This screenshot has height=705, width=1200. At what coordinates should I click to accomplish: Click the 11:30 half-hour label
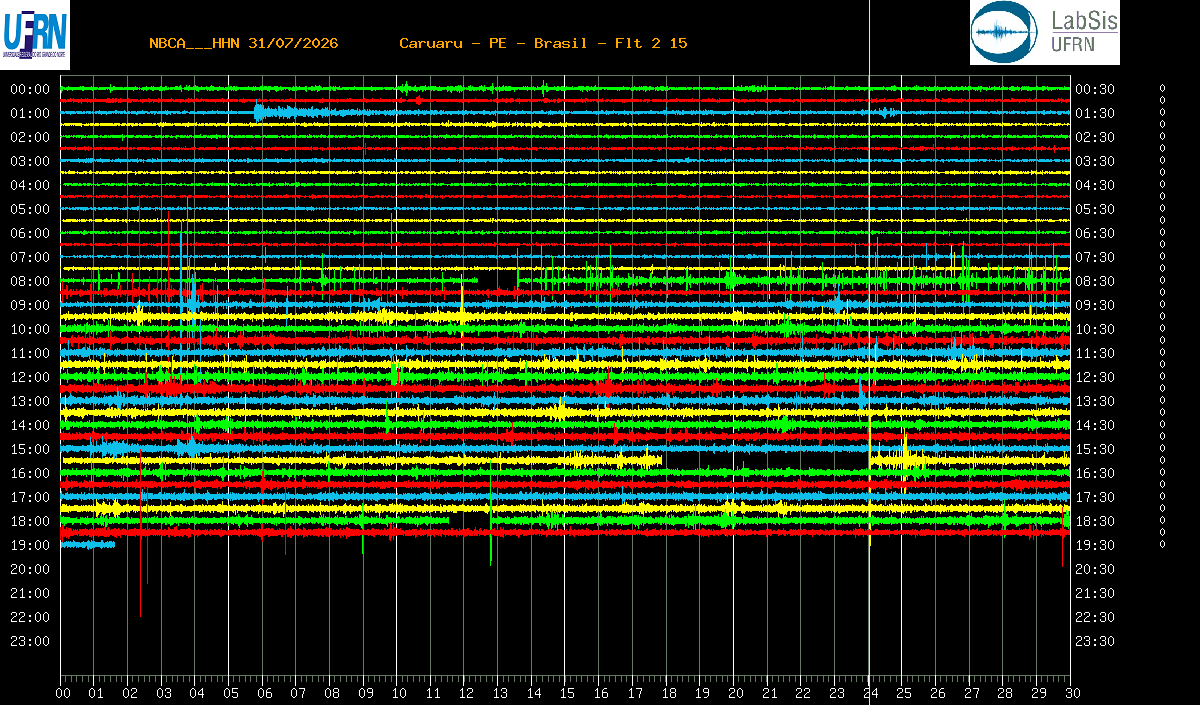click(1095, 353)
